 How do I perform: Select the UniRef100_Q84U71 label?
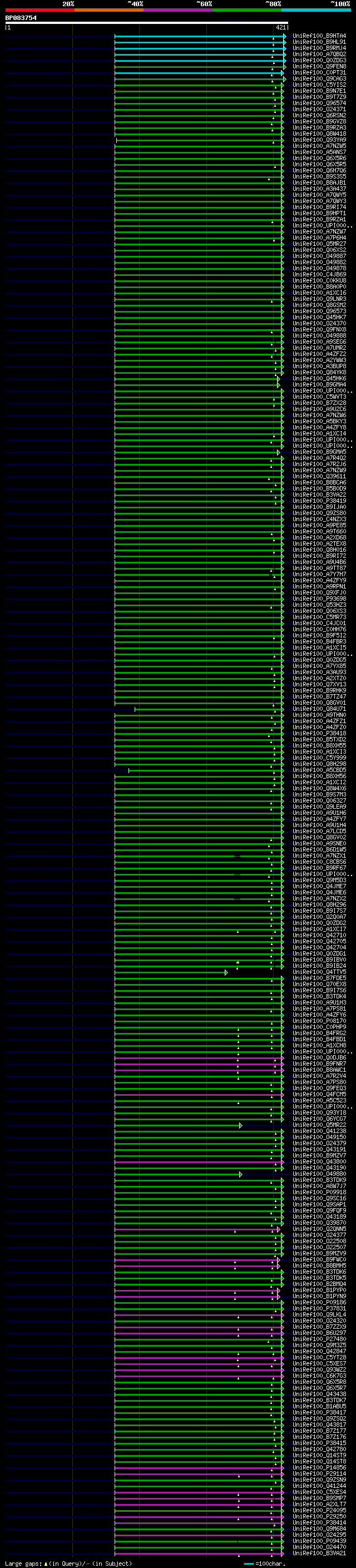tap(319, 709)
